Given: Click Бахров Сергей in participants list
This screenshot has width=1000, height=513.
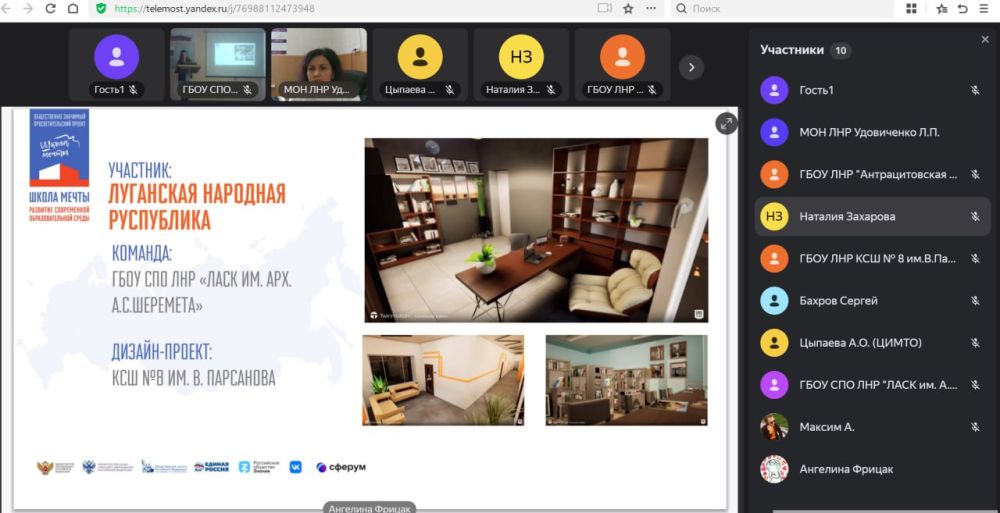Looking at the screenshot, I should tap(872, 301).
